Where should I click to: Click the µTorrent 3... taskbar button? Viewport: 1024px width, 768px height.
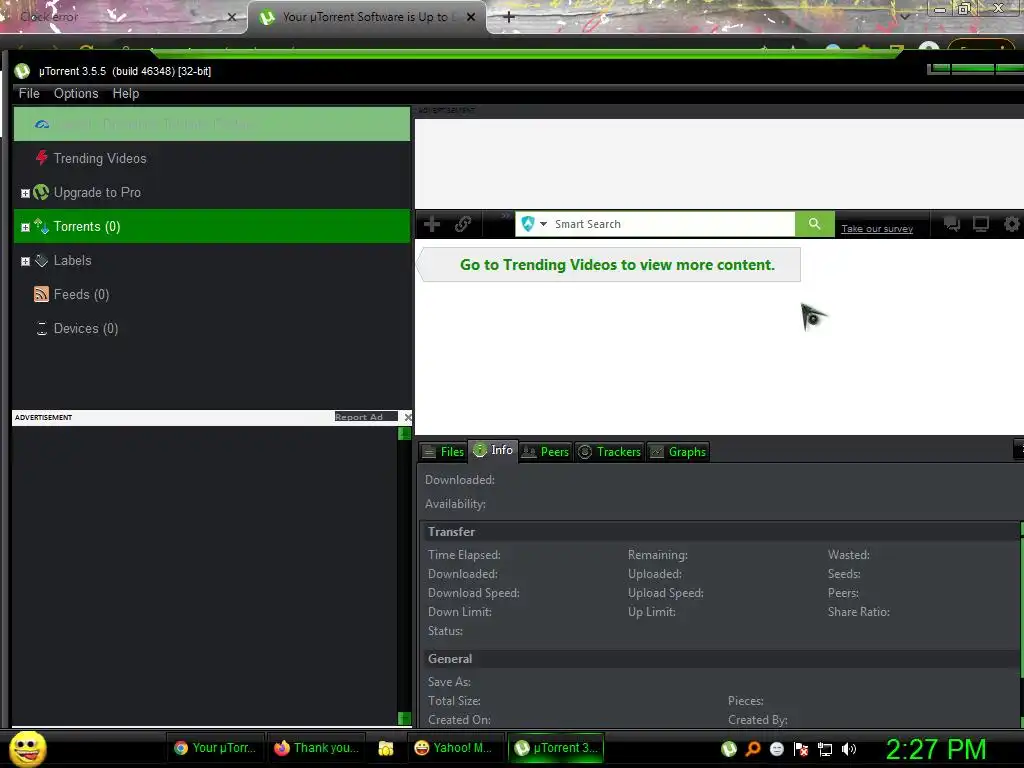(x=556, y=748)
